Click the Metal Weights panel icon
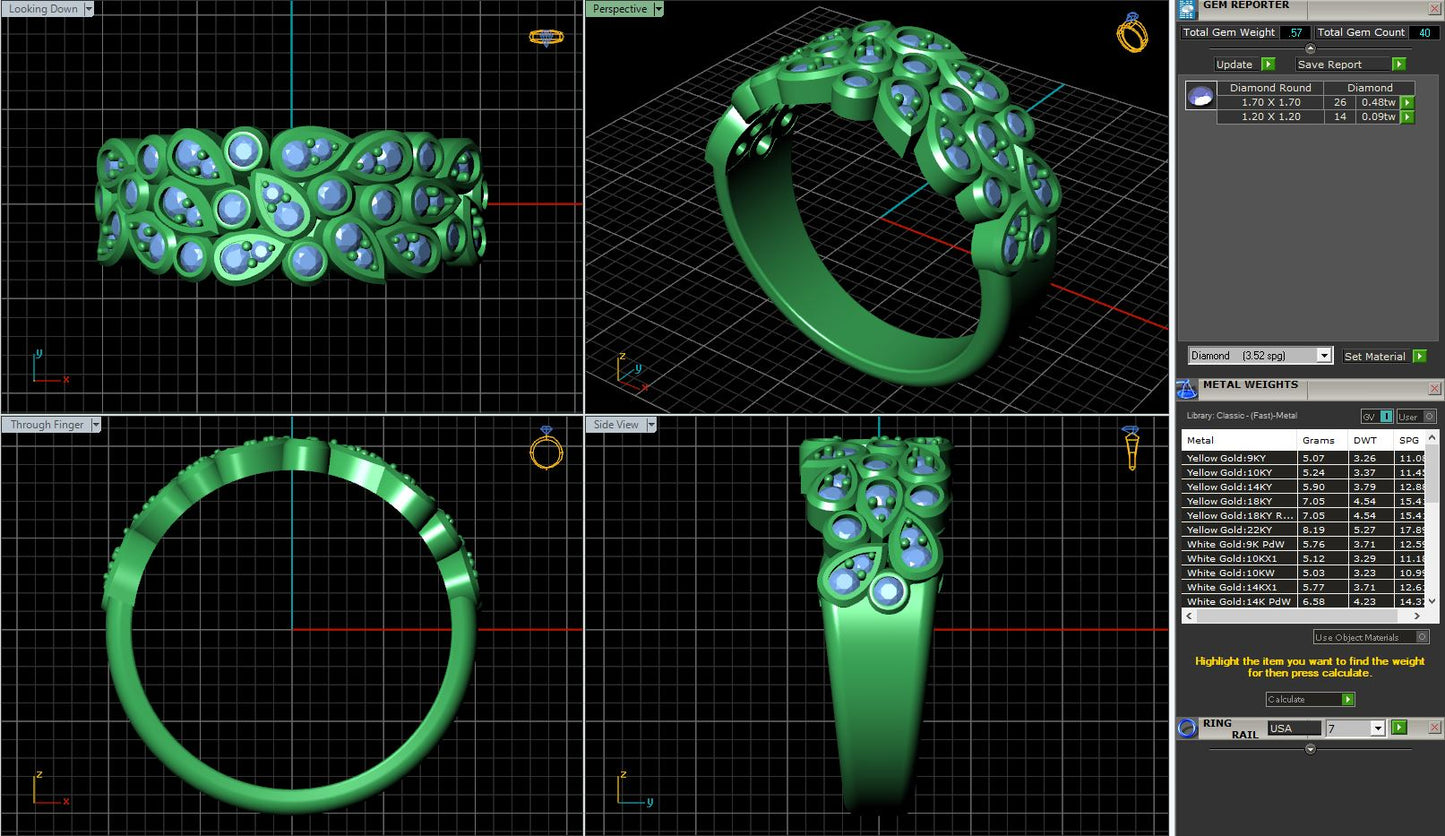 click(x=1187, y=388)
